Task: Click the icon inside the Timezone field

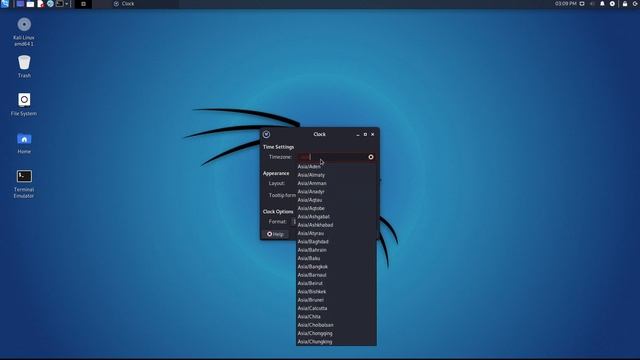Action: tap(371, 157)
